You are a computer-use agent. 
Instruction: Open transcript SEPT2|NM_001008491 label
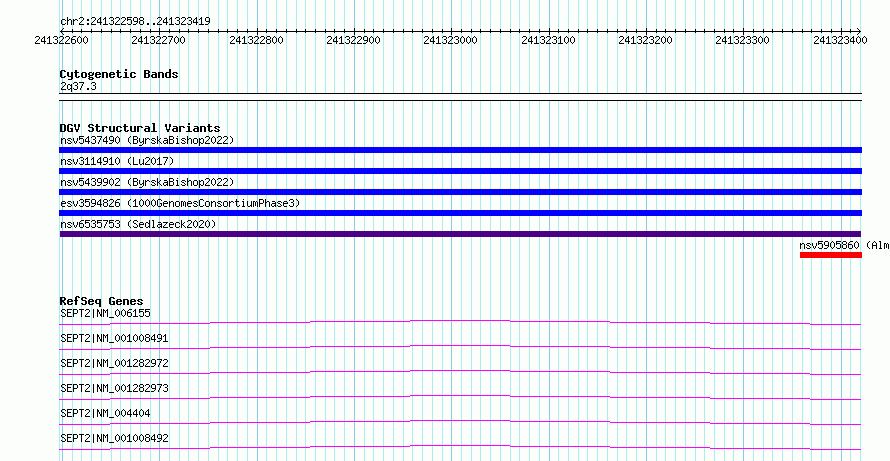[x=114, y=338]
